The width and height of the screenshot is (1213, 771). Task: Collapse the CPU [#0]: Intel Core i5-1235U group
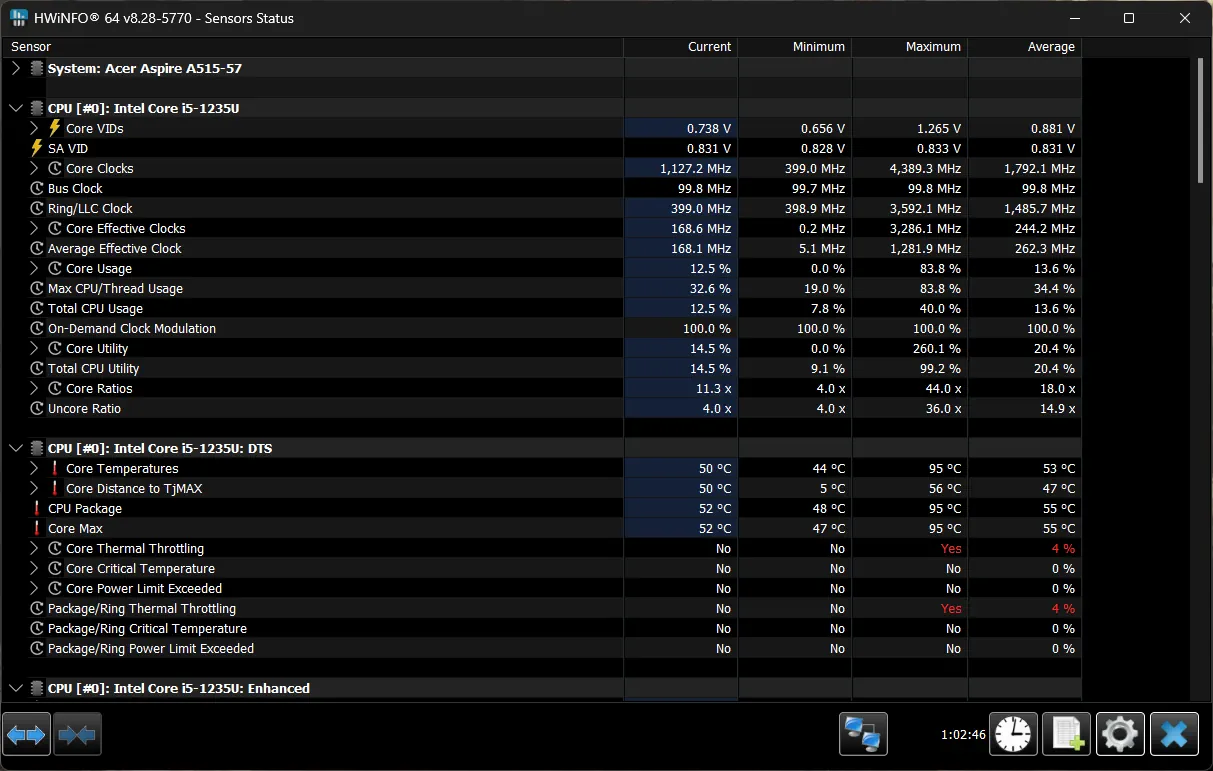(x=15, y=108)
